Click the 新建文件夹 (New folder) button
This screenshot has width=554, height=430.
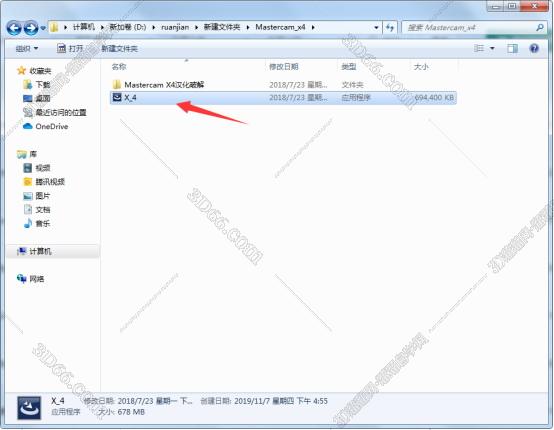pyautogui.click(x=119, y=48)
